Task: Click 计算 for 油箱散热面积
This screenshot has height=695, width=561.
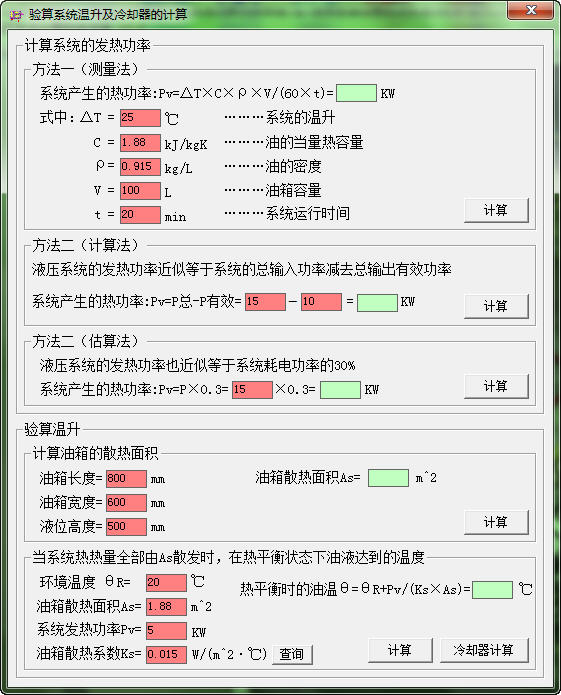Action: point(496,522)
